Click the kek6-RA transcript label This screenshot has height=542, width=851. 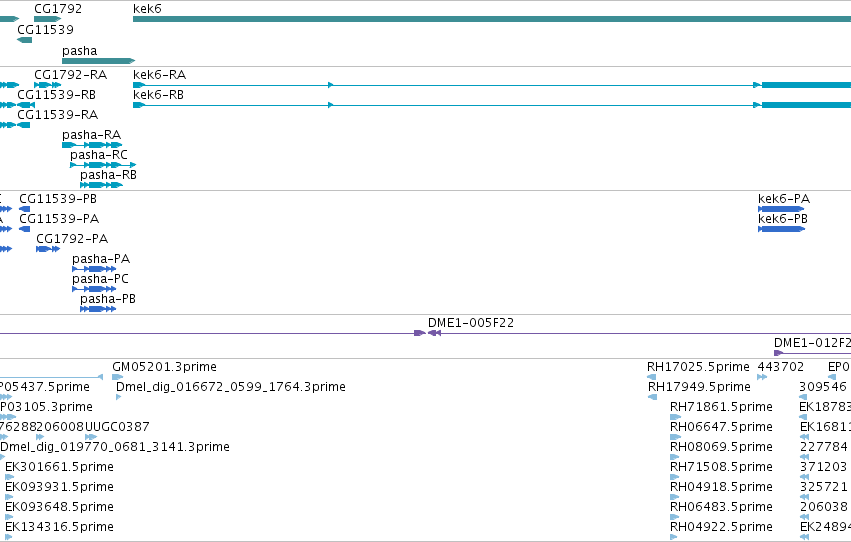click(160, 74)
